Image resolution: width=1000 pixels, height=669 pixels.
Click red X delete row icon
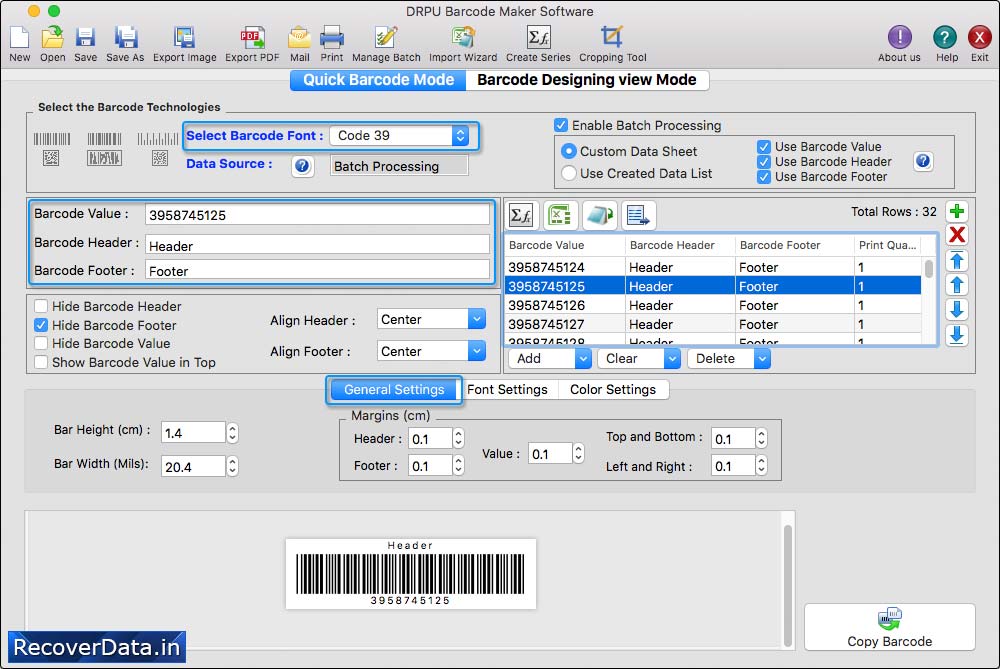click(957, 235)
